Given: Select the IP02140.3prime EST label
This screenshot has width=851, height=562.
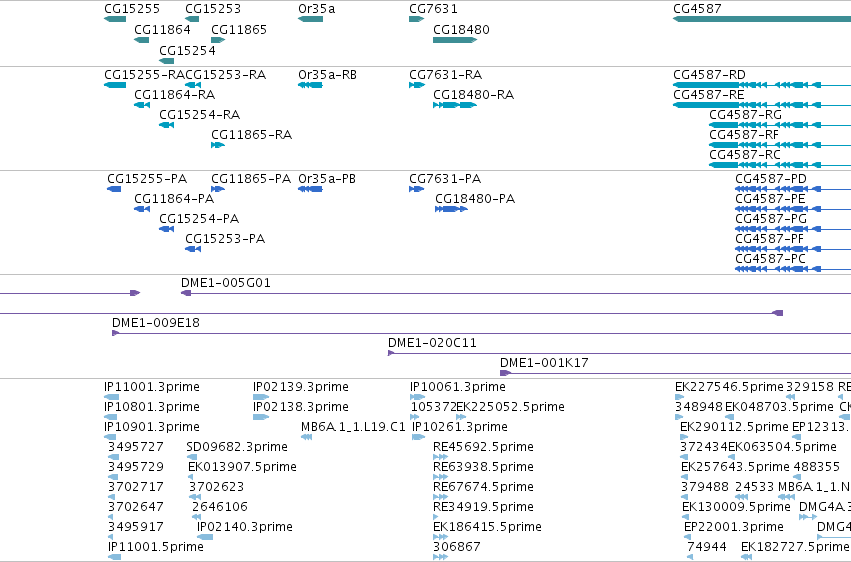Looking at the screenshot, I should point(245,527).
